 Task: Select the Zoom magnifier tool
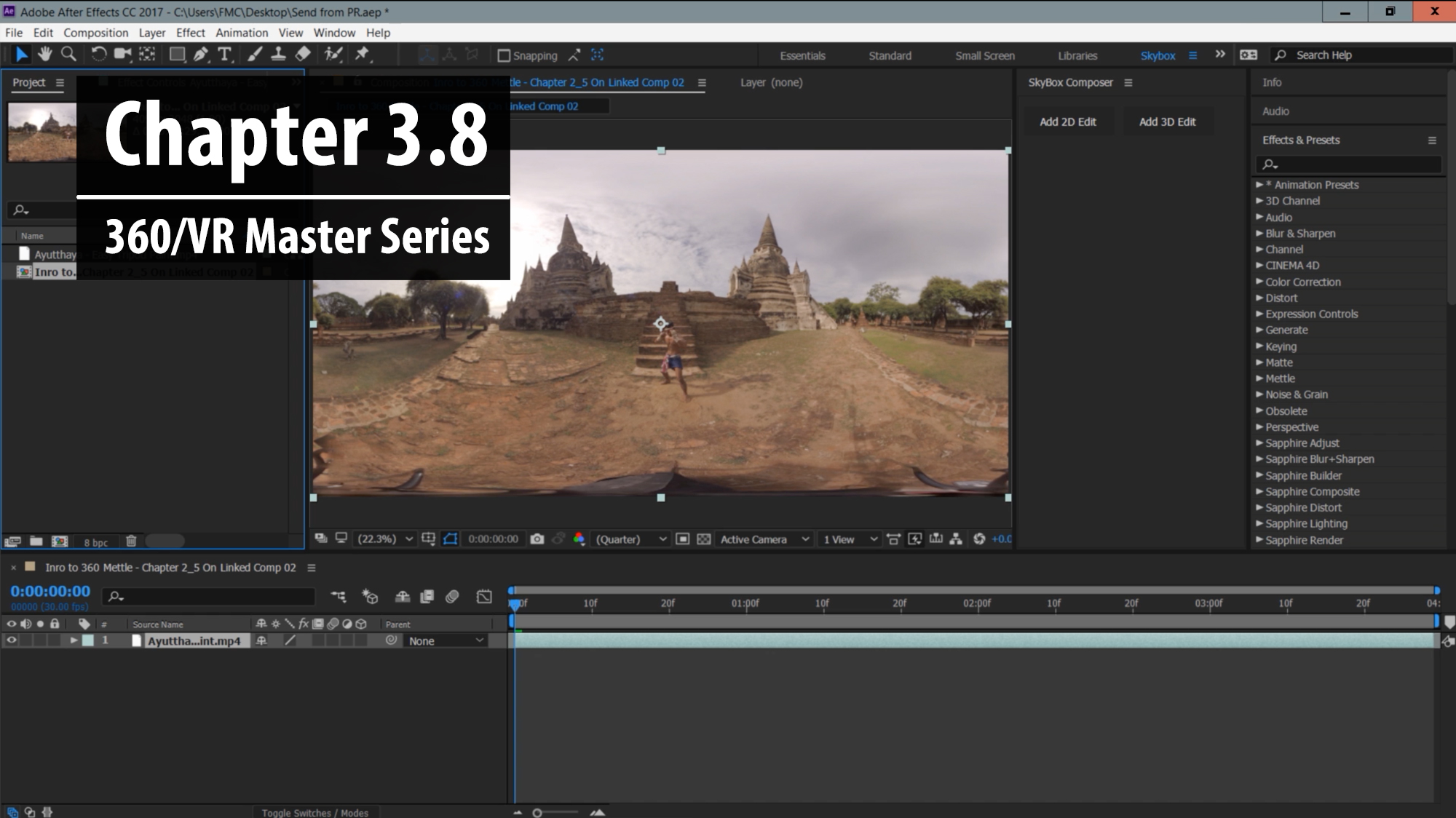click(68, 54)
